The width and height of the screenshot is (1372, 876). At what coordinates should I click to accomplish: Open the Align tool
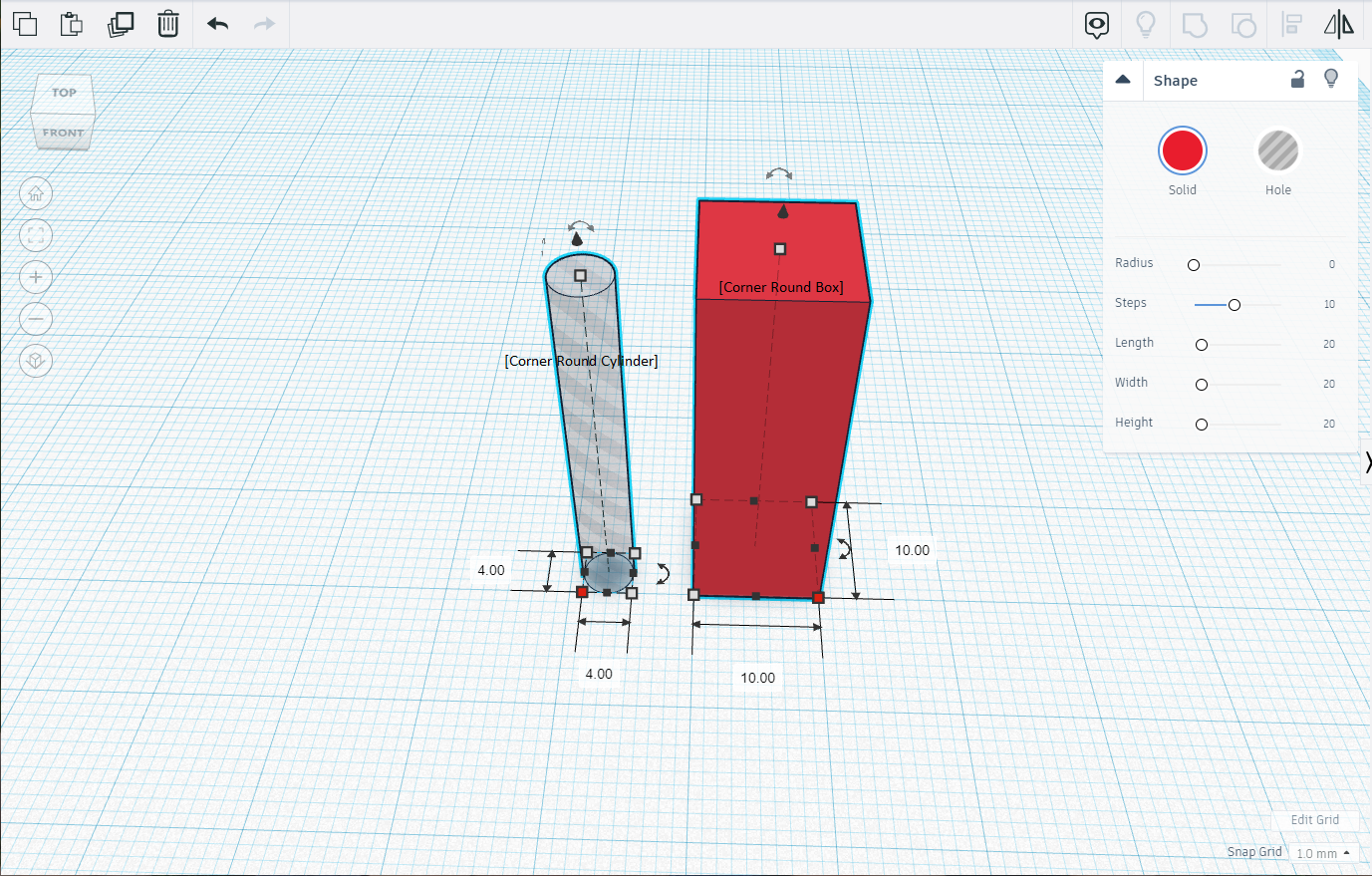[x=1290, y=24]
